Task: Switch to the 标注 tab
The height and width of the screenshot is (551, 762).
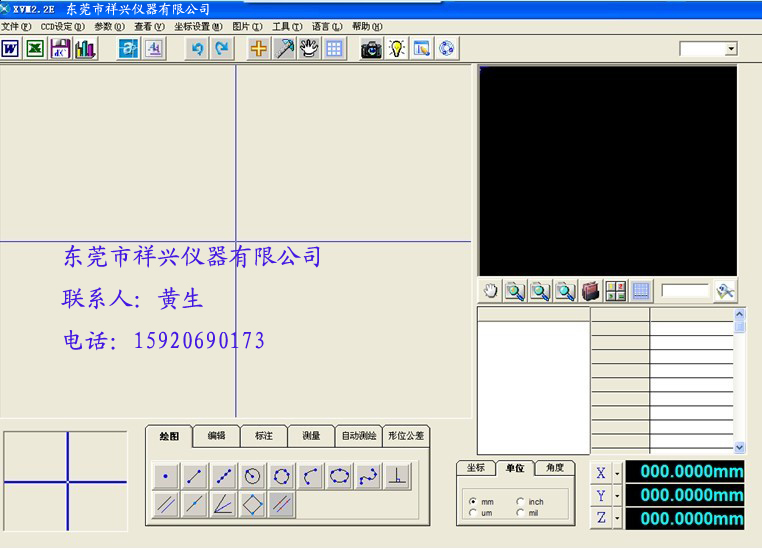Action: coord(264,436)
